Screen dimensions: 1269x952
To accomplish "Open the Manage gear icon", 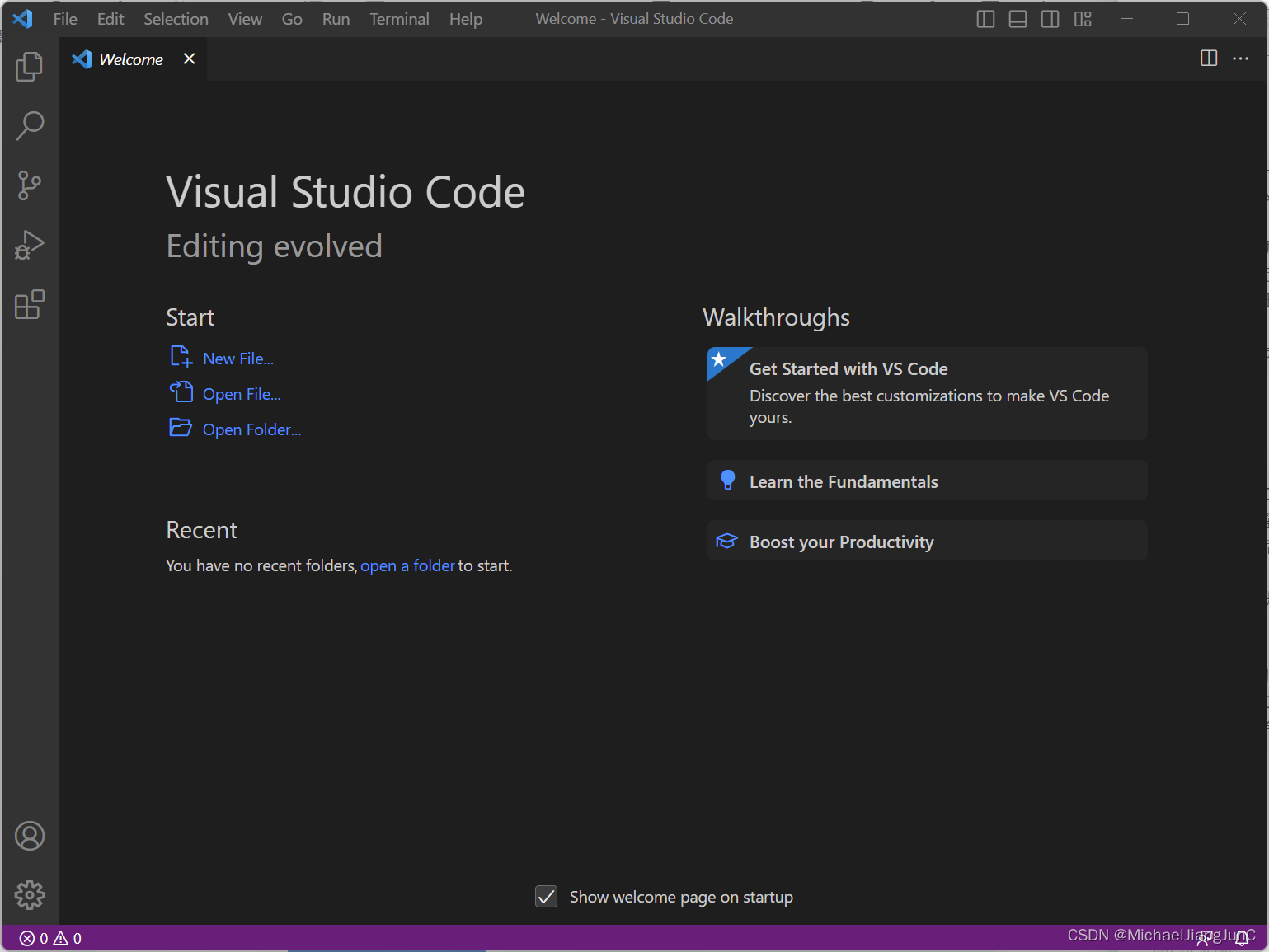I will pos(30,895).
